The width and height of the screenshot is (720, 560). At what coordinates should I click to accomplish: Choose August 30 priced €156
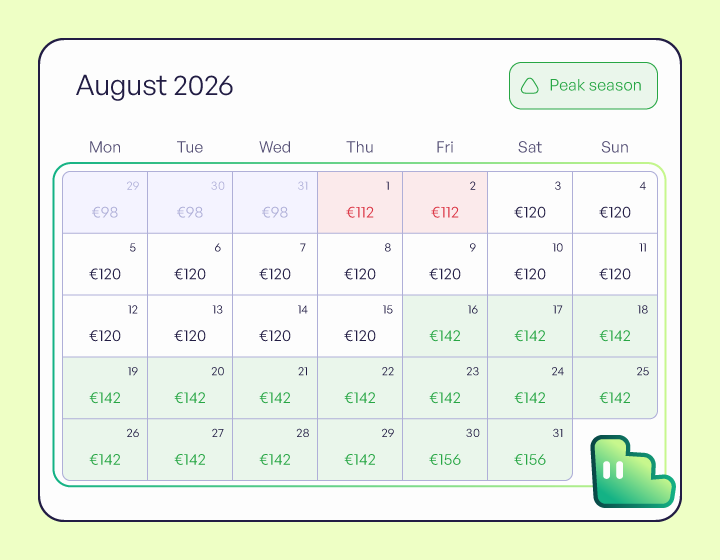point(445,450)
